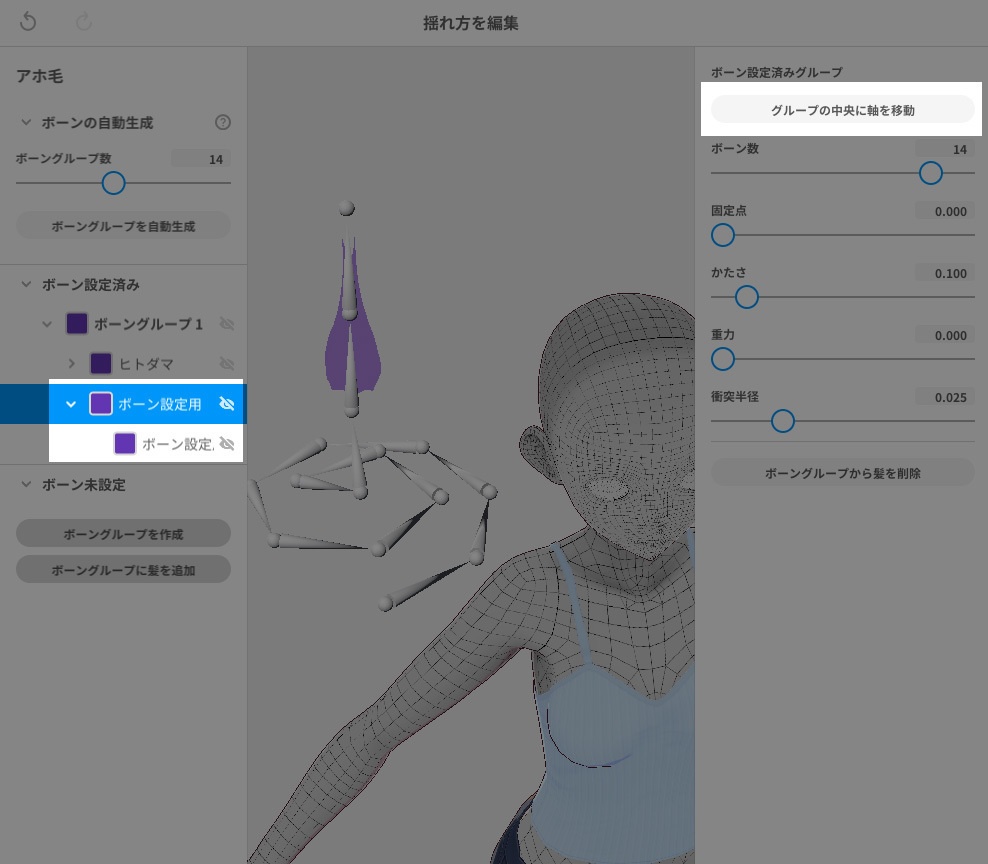Select the ヒトダマ tree row label
988x864 pixels.
[146, 364]
